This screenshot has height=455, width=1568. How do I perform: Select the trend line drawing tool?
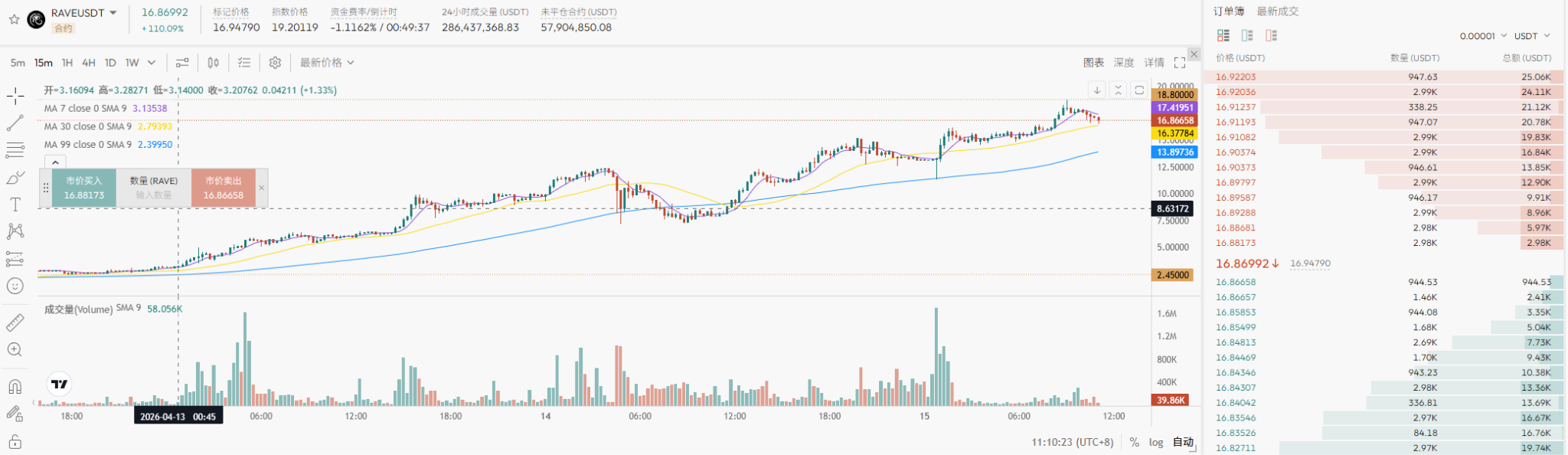coord(15,123)
